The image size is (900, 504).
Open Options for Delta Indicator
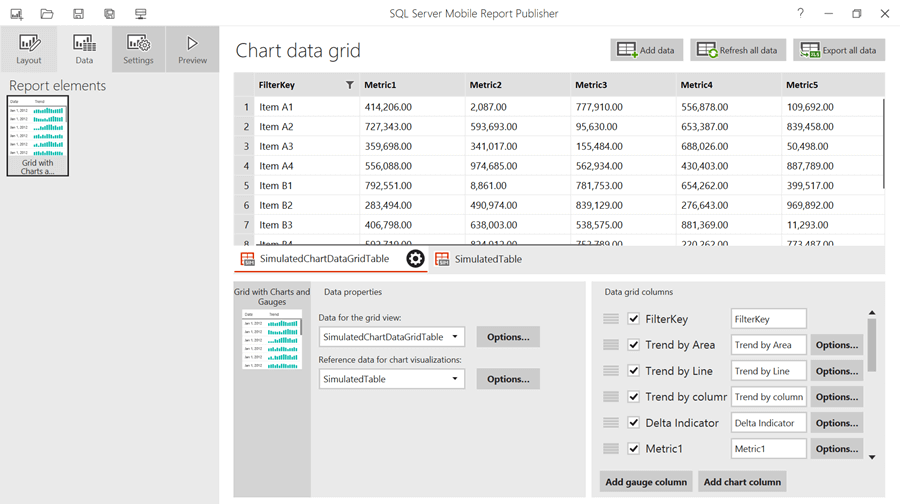(x=837, y=423)
